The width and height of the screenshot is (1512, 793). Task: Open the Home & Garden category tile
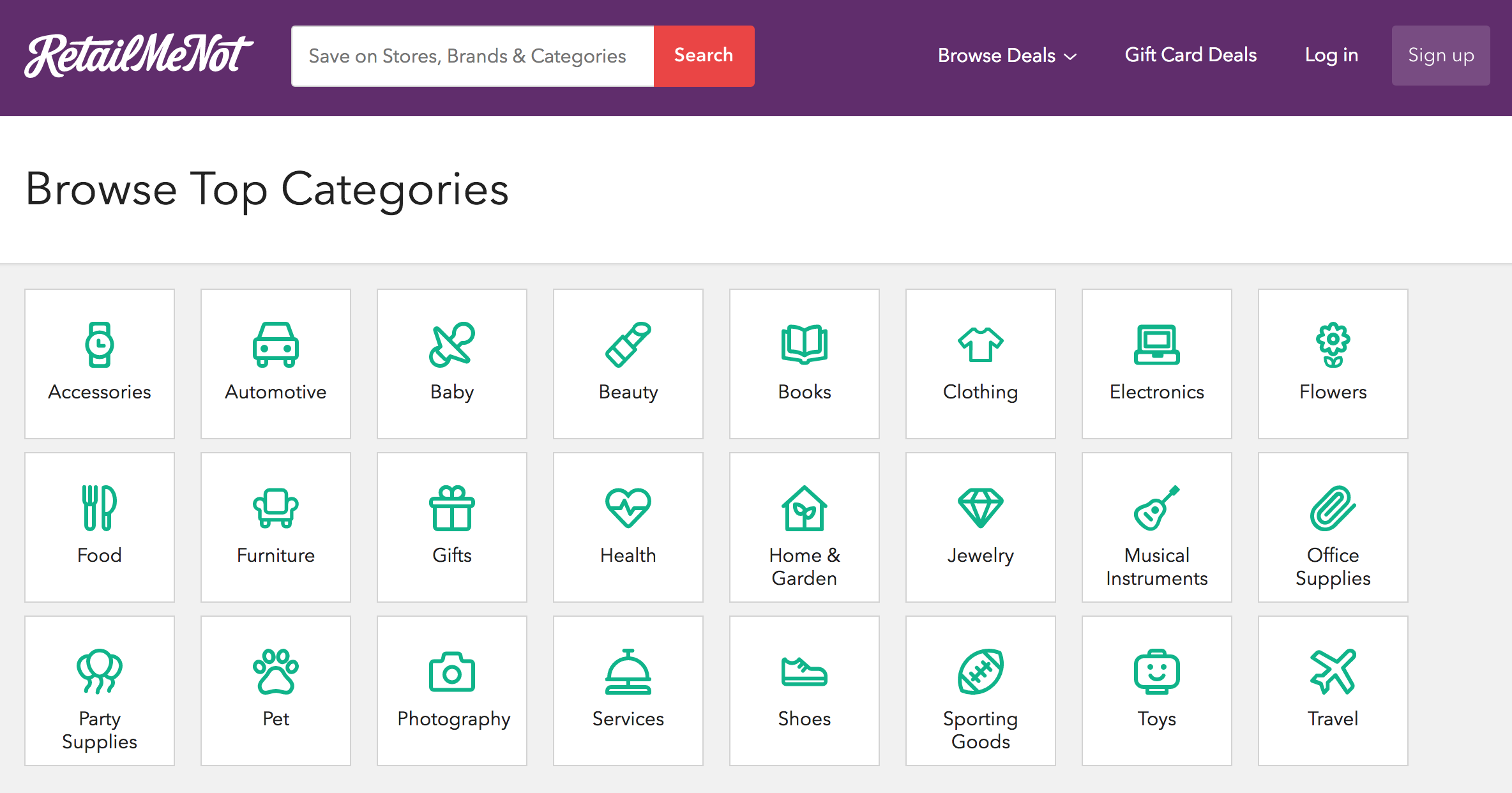click(x=804, y=527)
